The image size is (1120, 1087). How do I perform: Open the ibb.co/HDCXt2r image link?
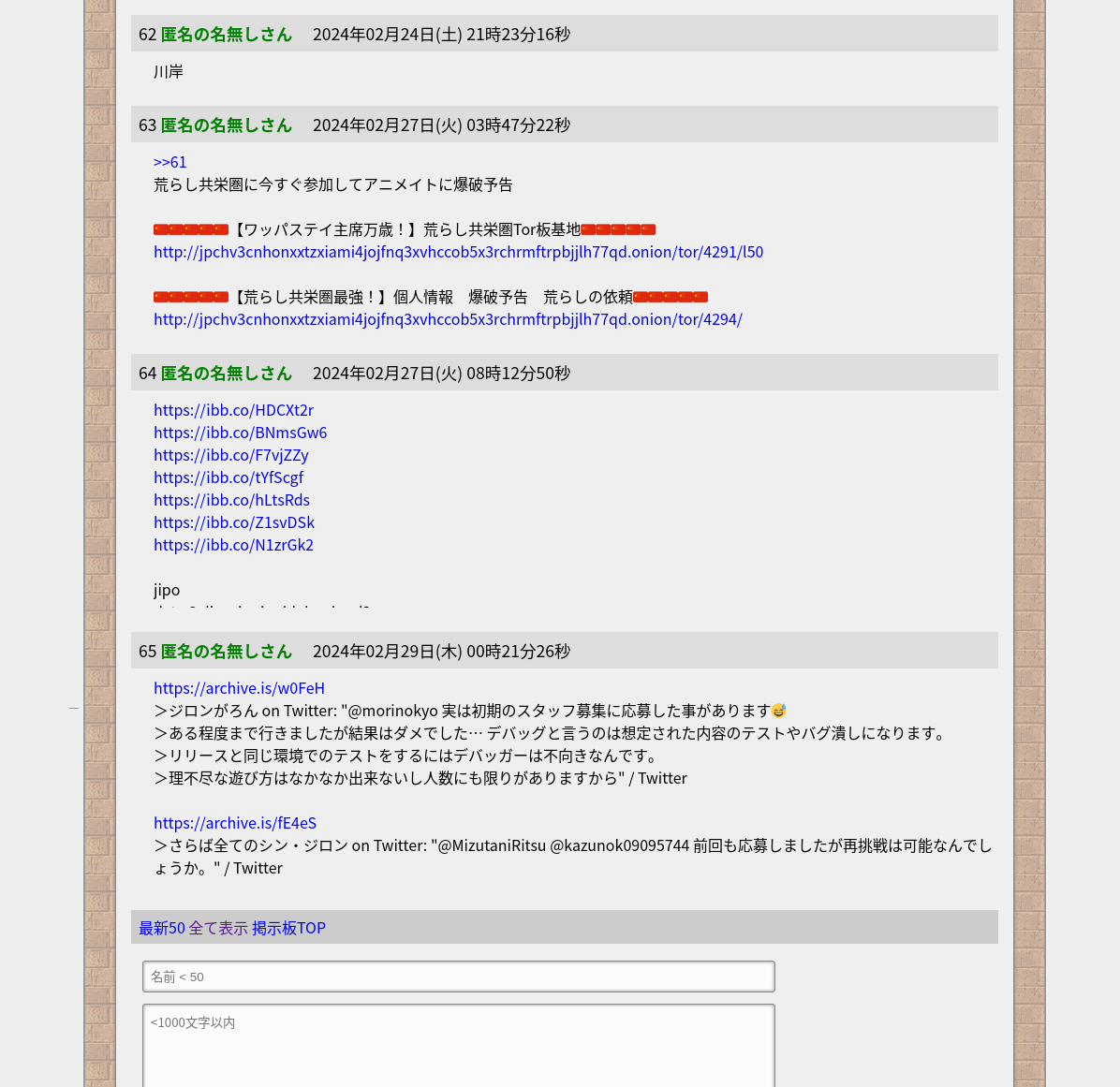233,410
